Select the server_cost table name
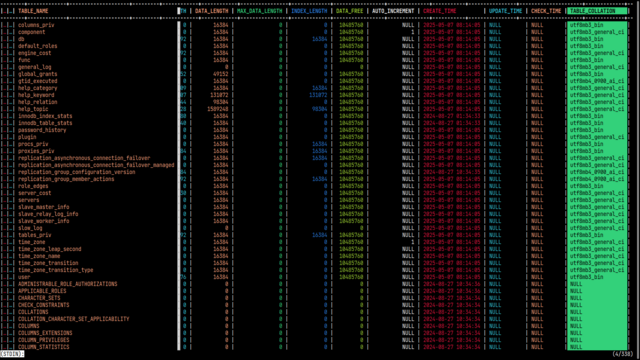This screenshot has height=360, width=640. coord(34,193)
